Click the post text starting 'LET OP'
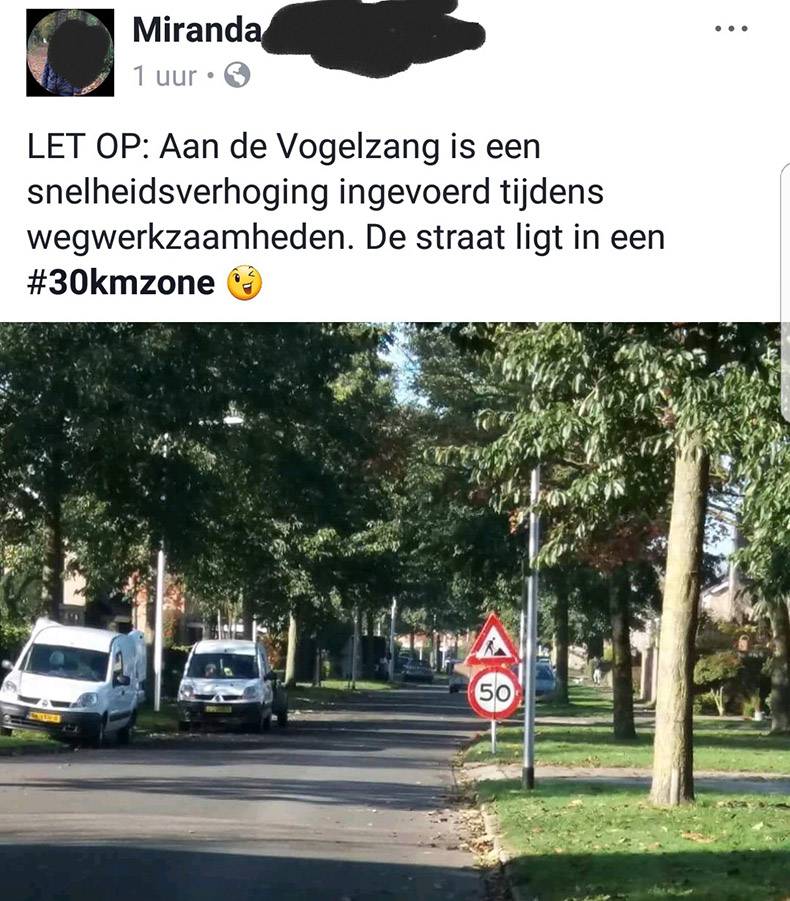Viewport: 790px width, 901px height. click(345, 214)
